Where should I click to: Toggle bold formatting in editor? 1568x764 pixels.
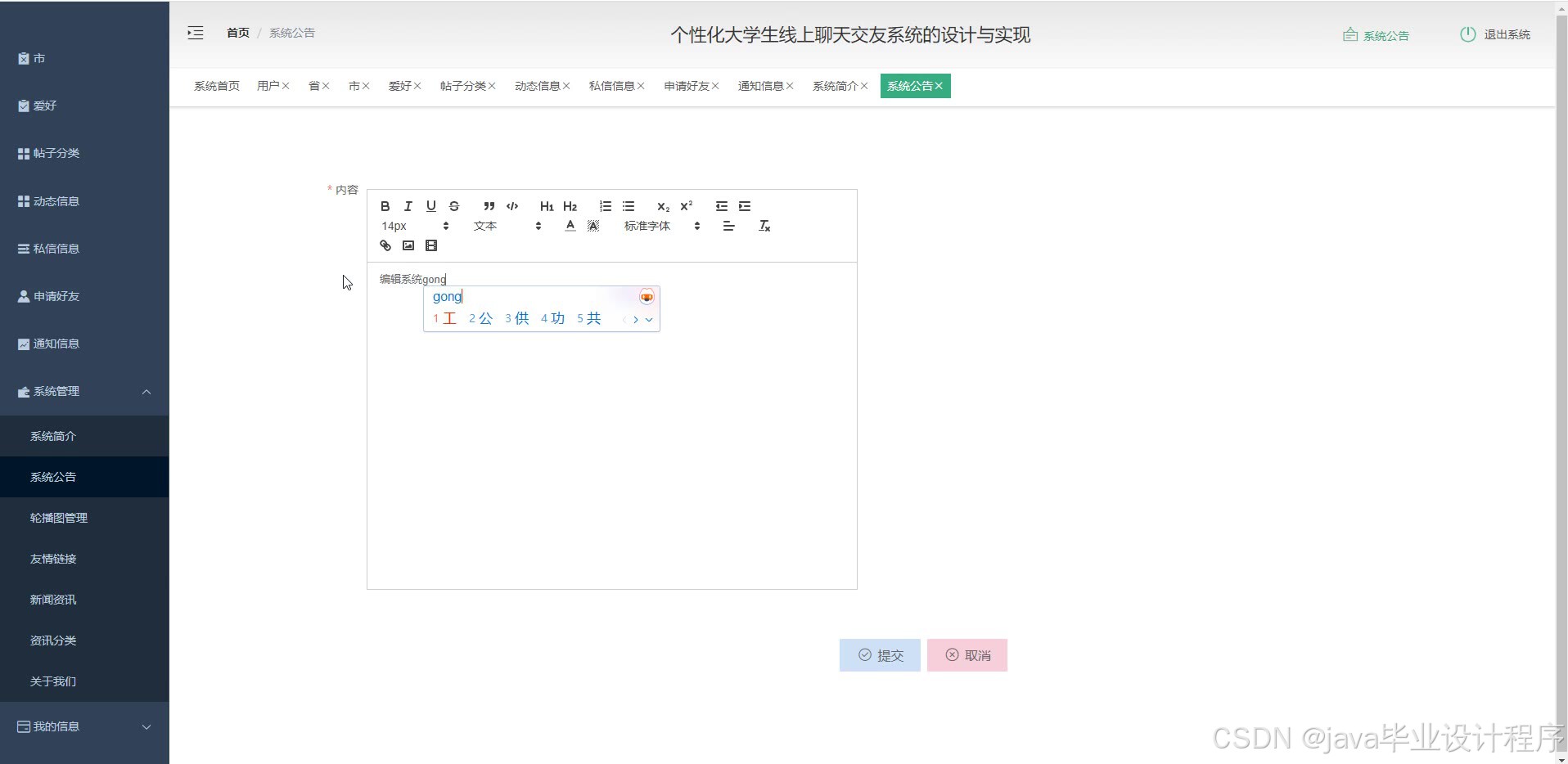[x=385, y=206]
